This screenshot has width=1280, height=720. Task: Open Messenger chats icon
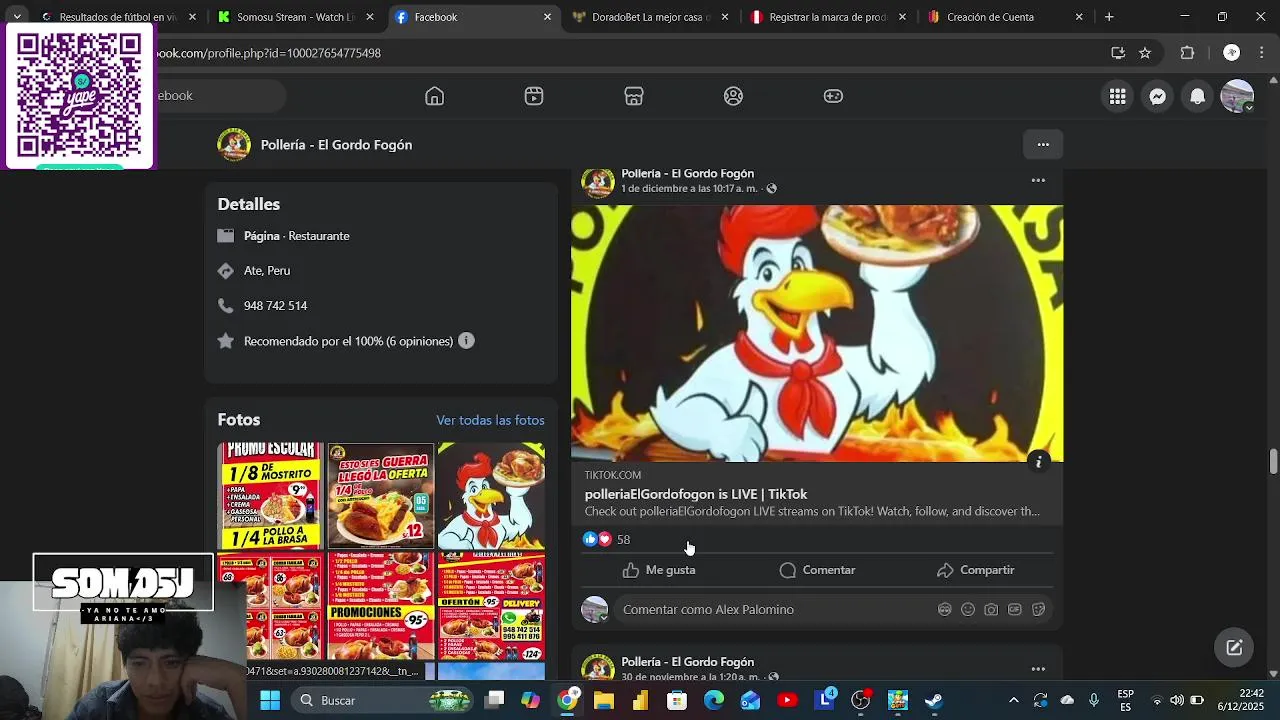(1157, 96)
